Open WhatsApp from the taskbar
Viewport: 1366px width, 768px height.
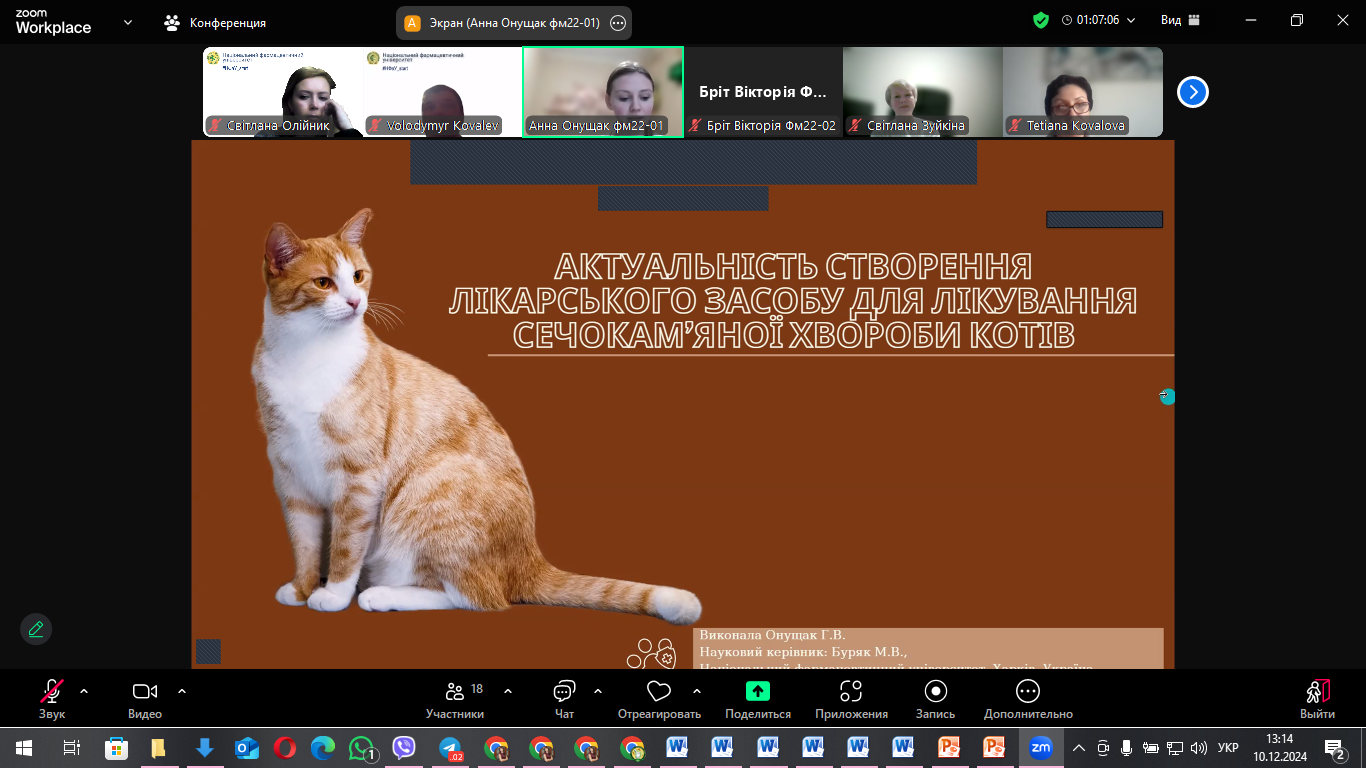362,748
